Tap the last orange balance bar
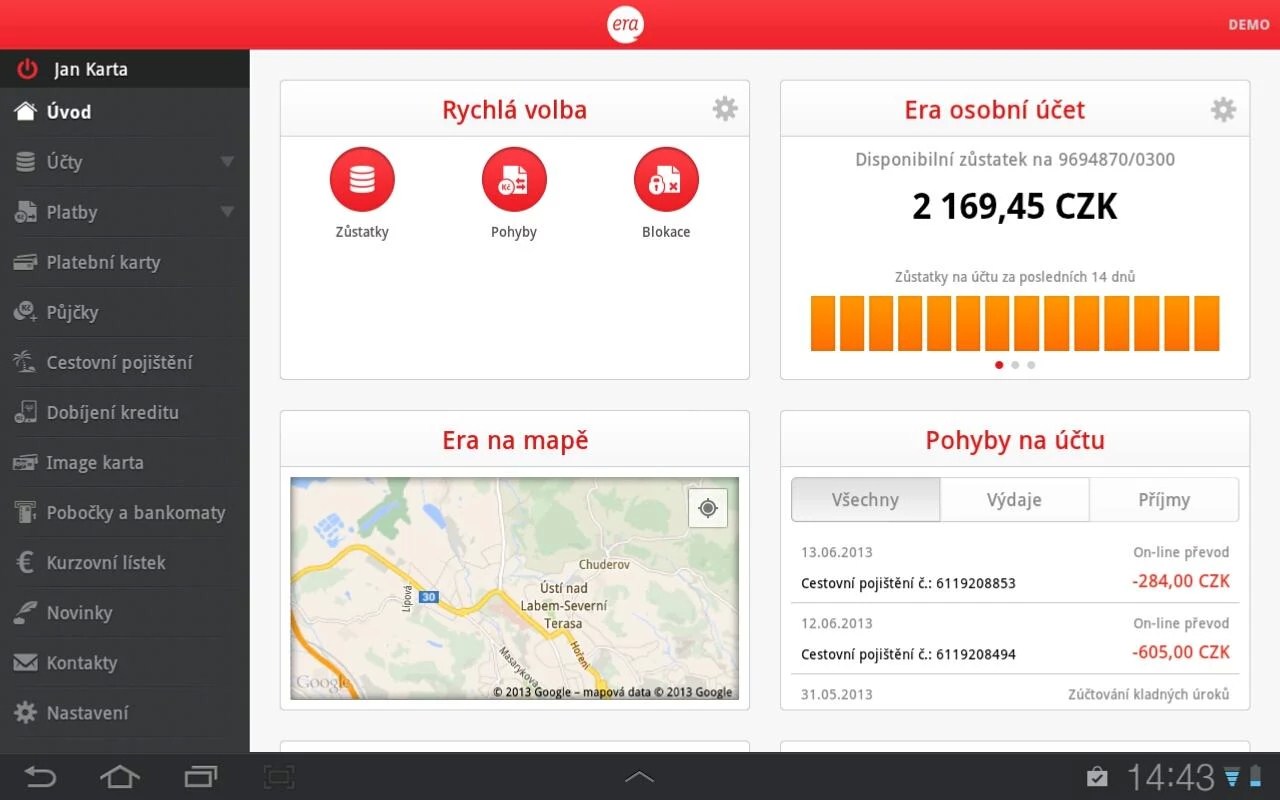 pos(1206,323)
